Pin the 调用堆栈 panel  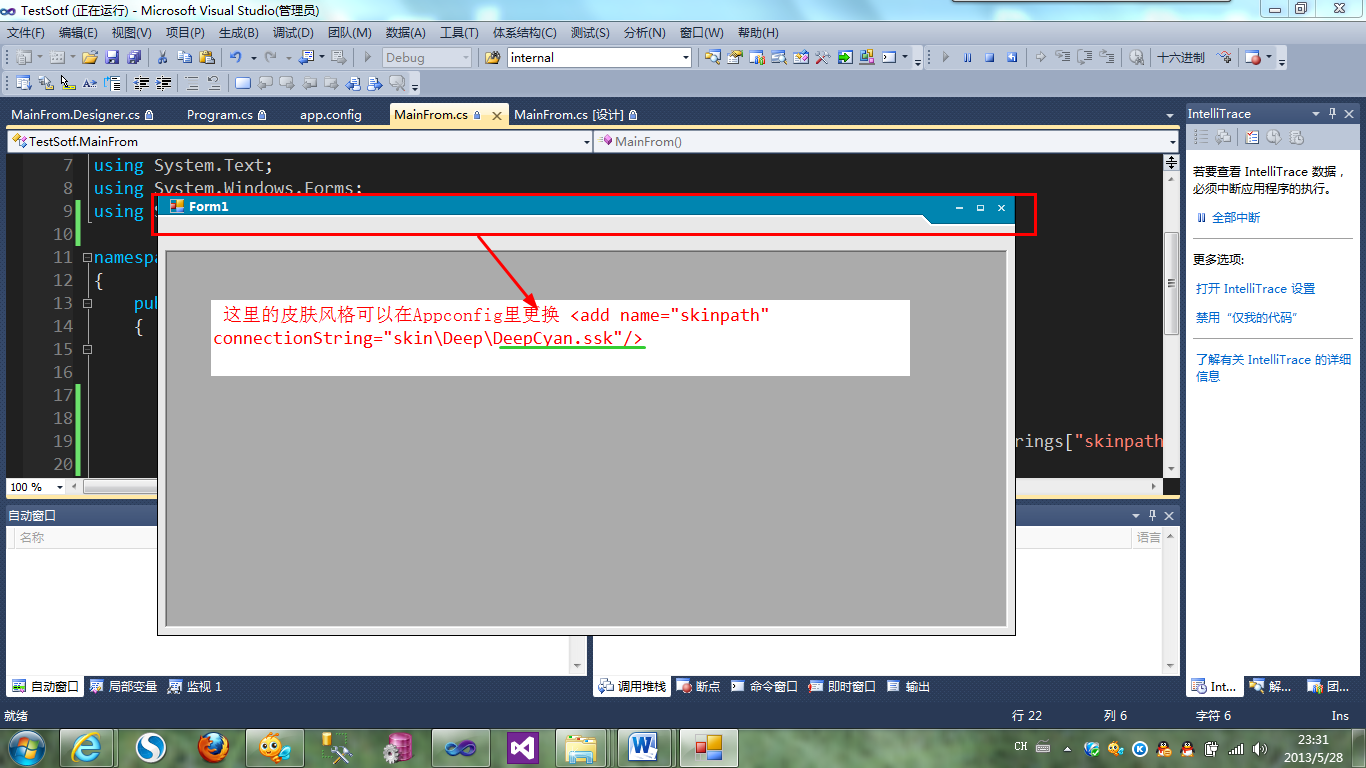tap(1152, 515)
